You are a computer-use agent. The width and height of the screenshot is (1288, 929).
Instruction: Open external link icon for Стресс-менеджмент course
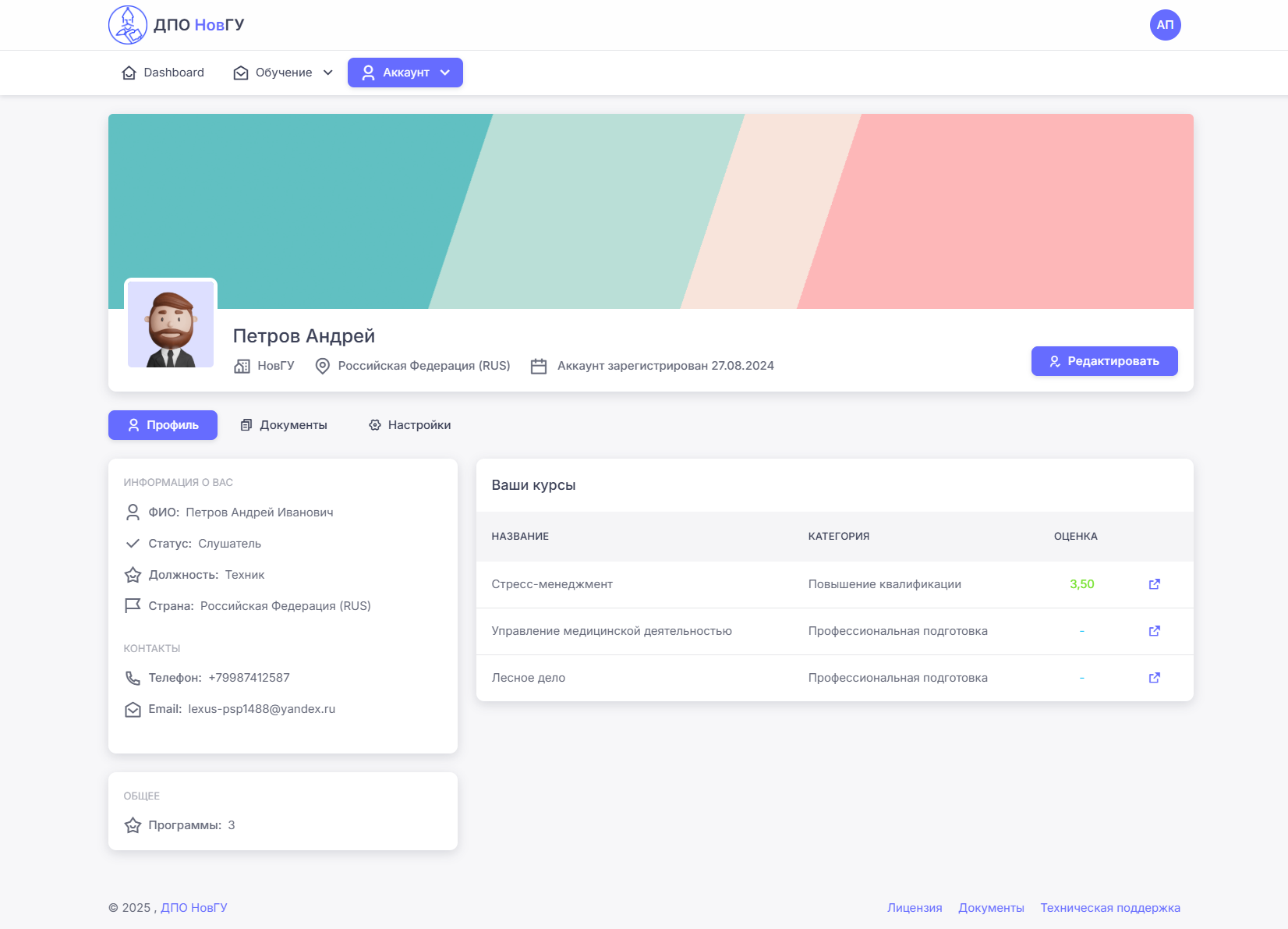(1154, 584)
